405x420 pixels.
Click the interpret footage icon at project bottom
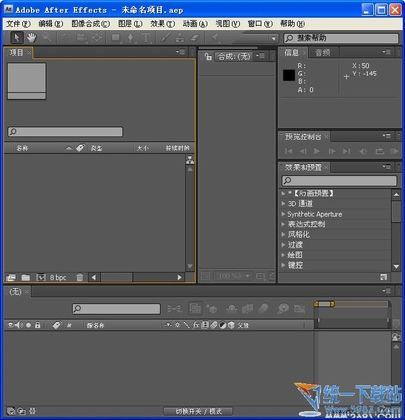click(11, 277)
